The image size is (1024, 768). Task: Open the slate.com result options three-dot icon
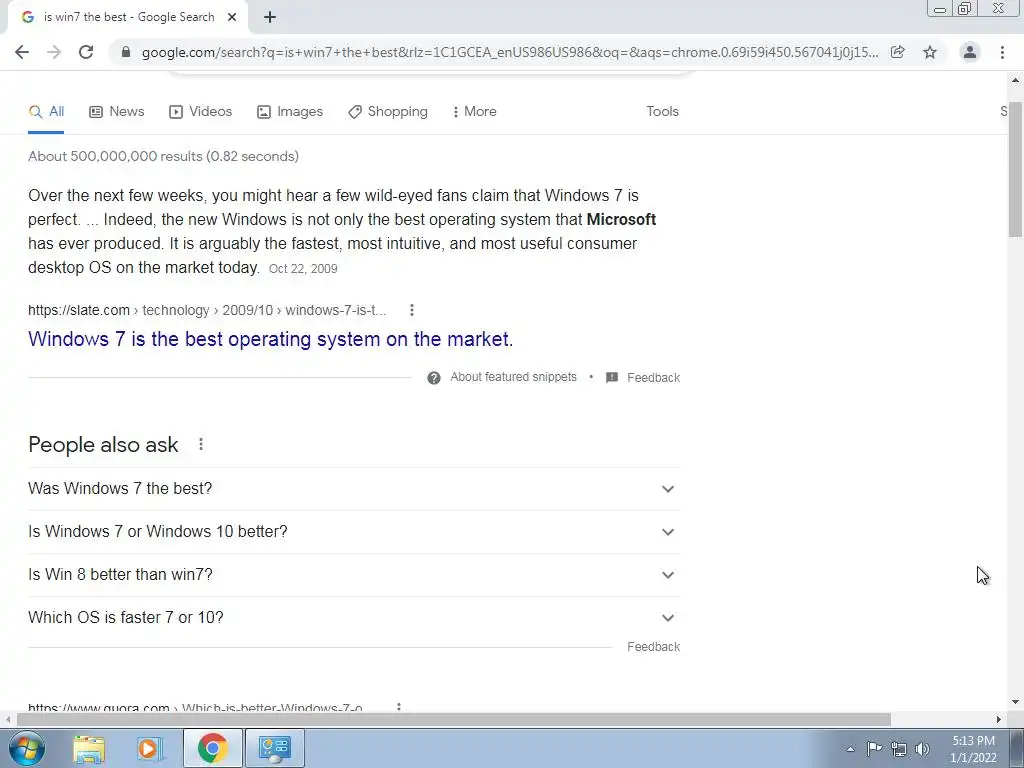tap(411, 310)
